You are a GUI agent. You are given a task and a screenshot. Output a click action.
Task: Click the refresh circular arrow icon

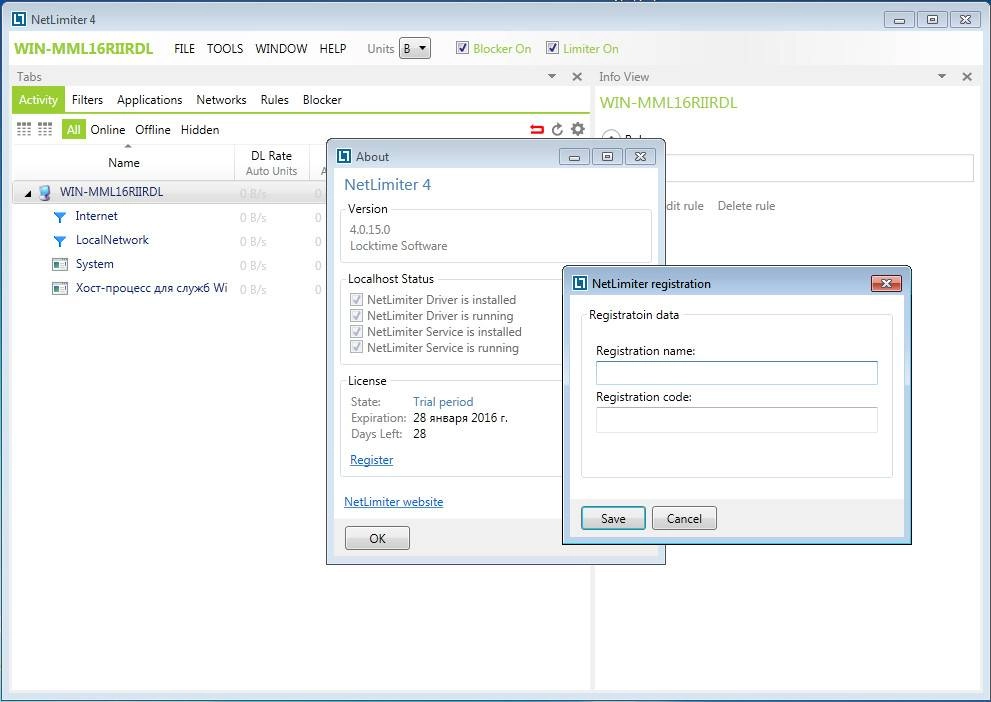coord(557,130)
